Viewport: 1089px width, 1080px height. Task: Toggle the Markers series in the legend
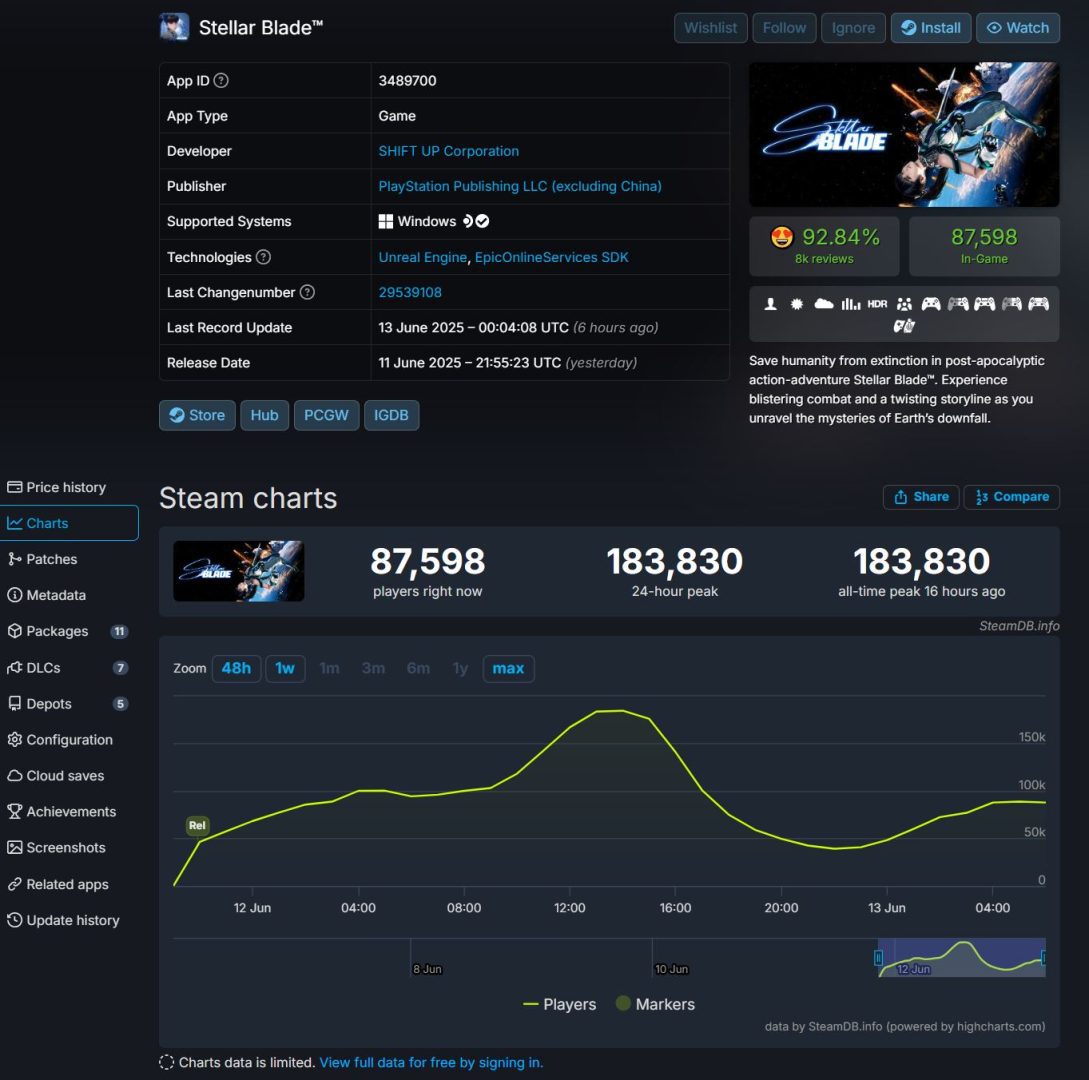[x=655, y=1004]
